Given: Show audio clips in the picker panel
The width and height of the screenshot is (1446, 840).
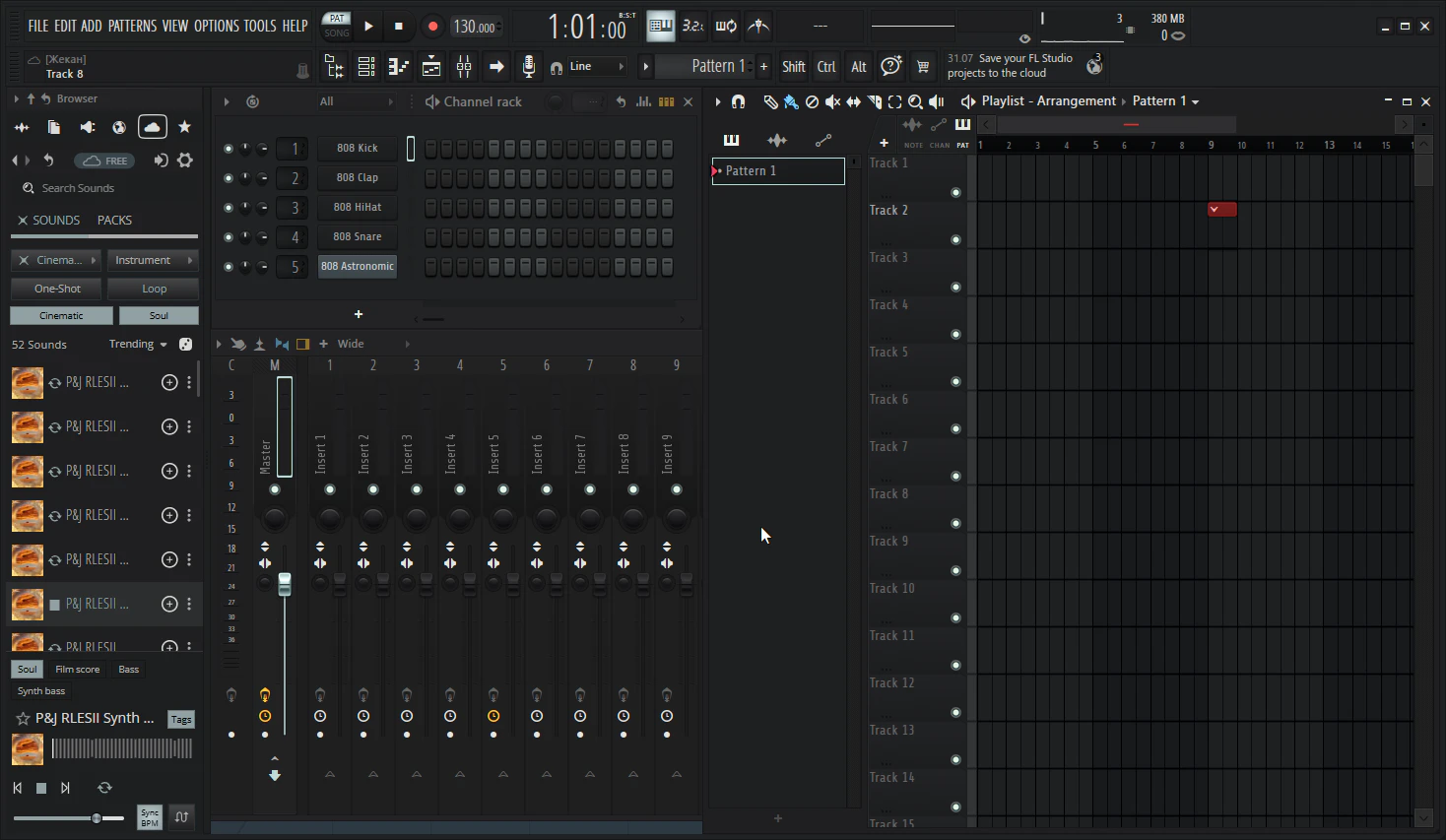Looking at the screenshot, I should [x=777, y=140].
